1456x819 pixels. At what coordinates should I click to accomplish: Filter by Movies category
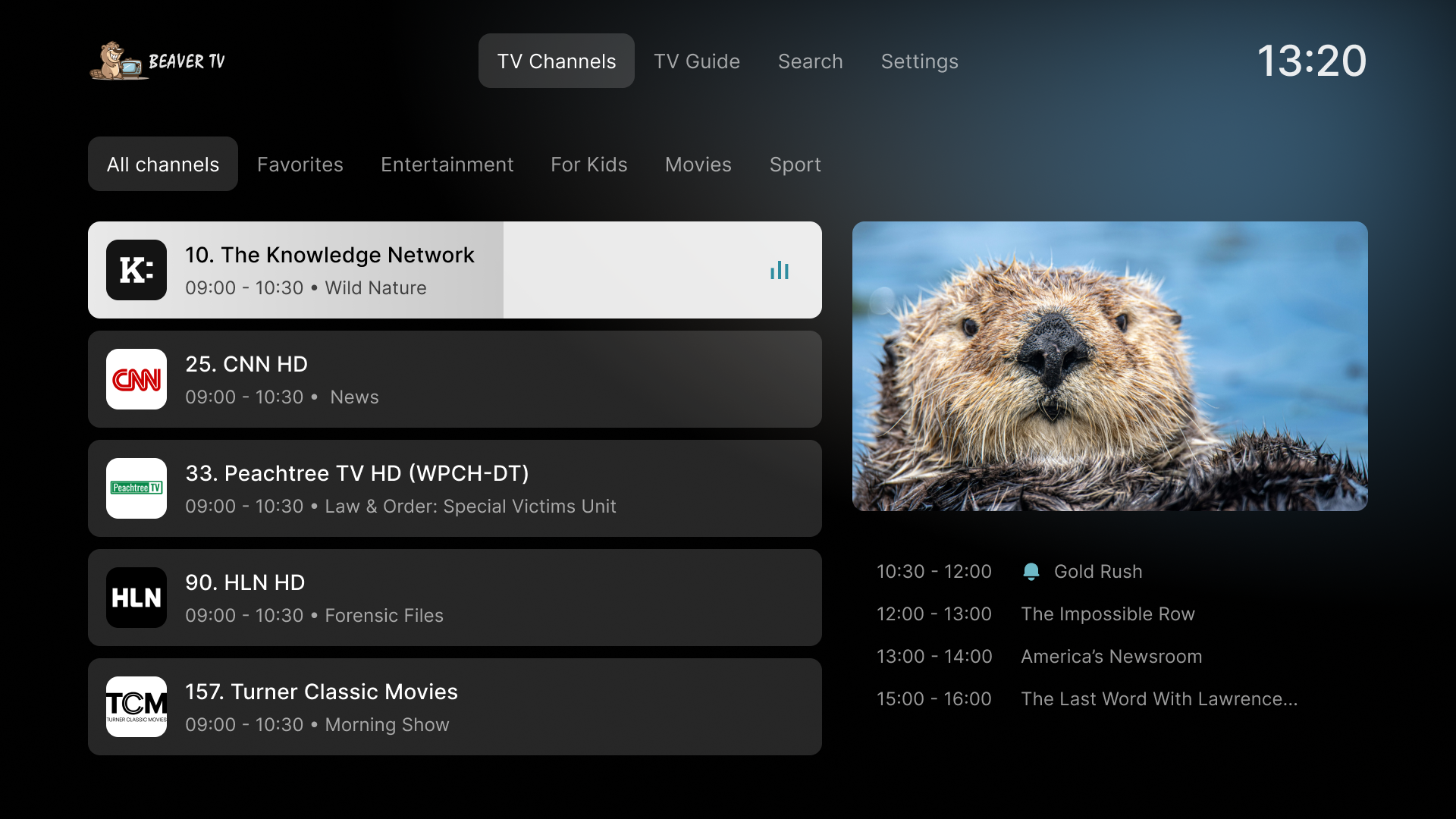(698, 164)
